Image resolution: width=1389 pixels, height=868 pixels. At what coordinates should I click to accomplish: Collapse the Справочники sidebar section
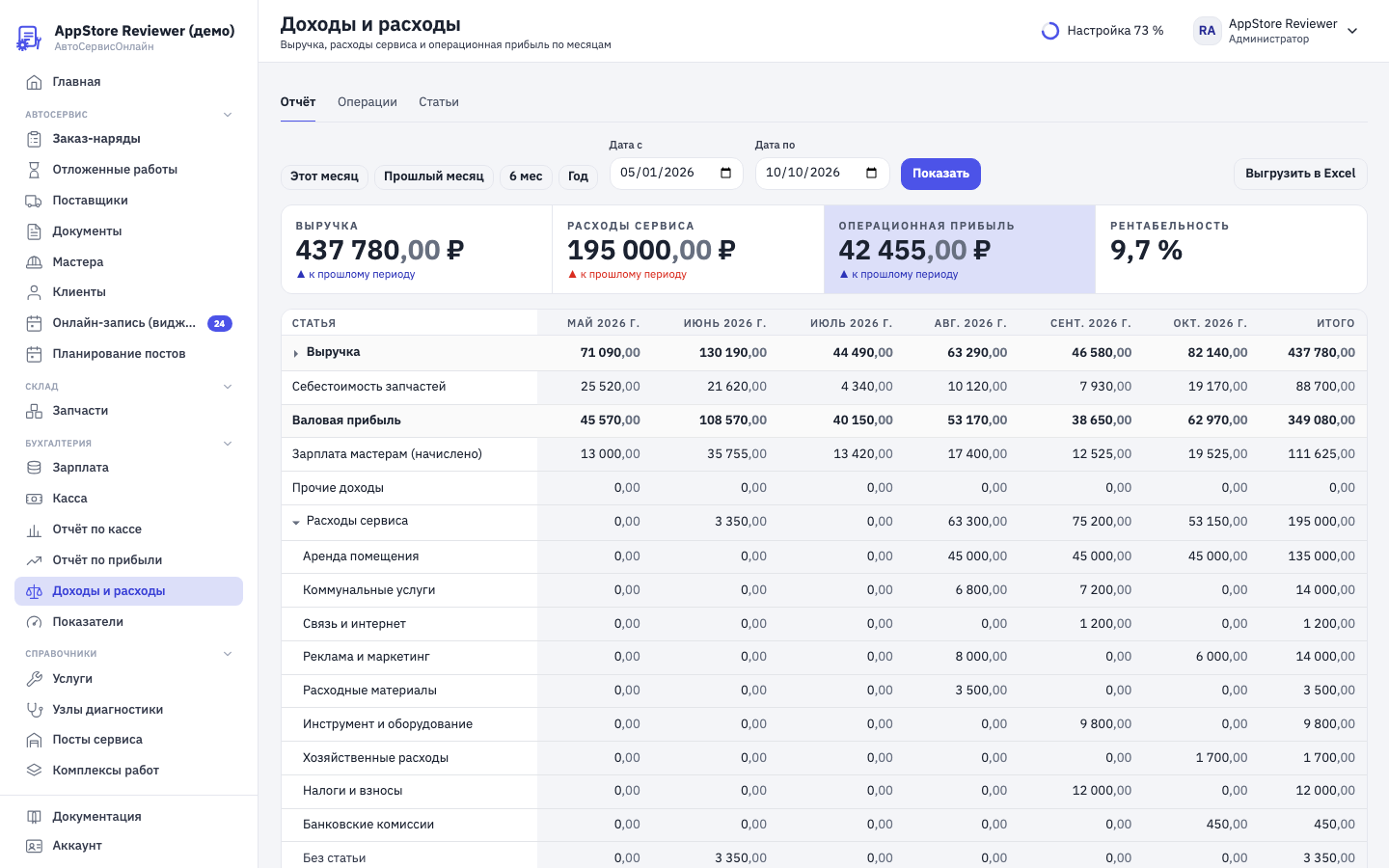pos(228,654)
